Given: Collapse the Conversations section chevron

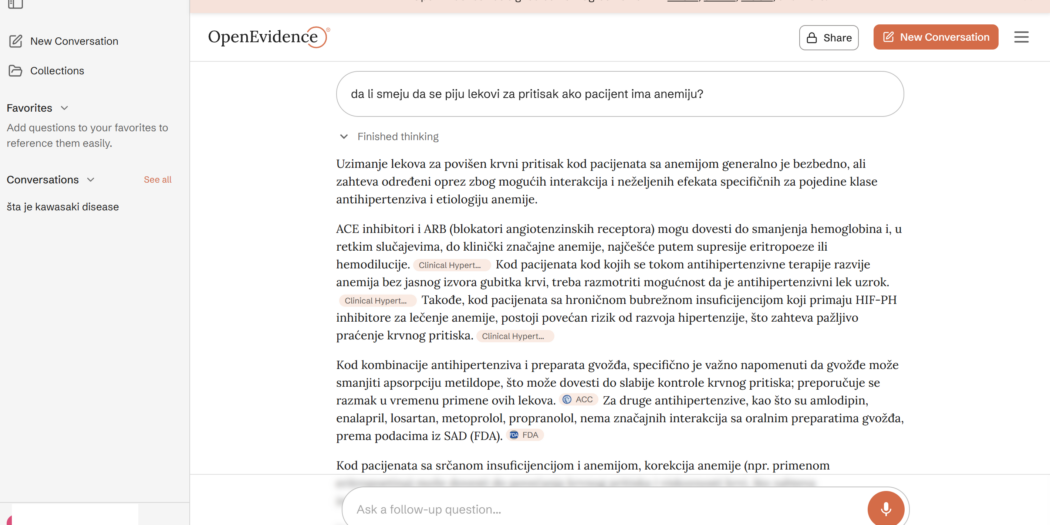Looking at the screenshot, I should [x=91, y=180].
